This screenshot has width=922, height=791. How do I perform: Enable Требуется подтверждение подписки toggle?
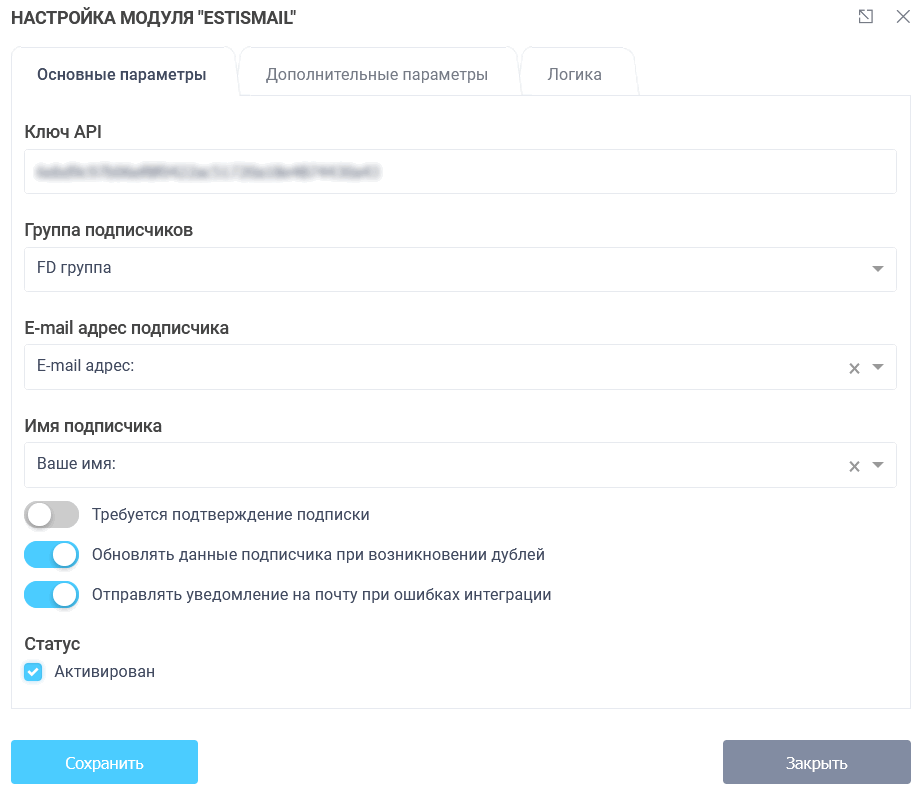(51, 515)
